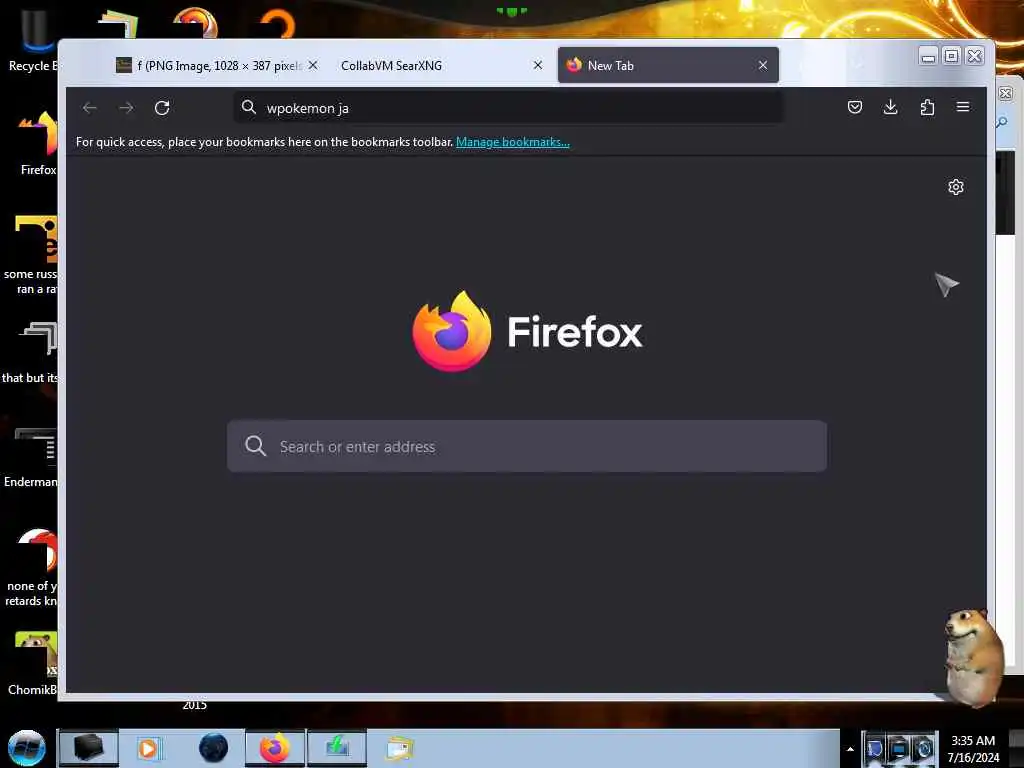1024x768 pixels.
Task: Minimize the Firefox window
Action: pyautogui.click(x=927, y=57)
